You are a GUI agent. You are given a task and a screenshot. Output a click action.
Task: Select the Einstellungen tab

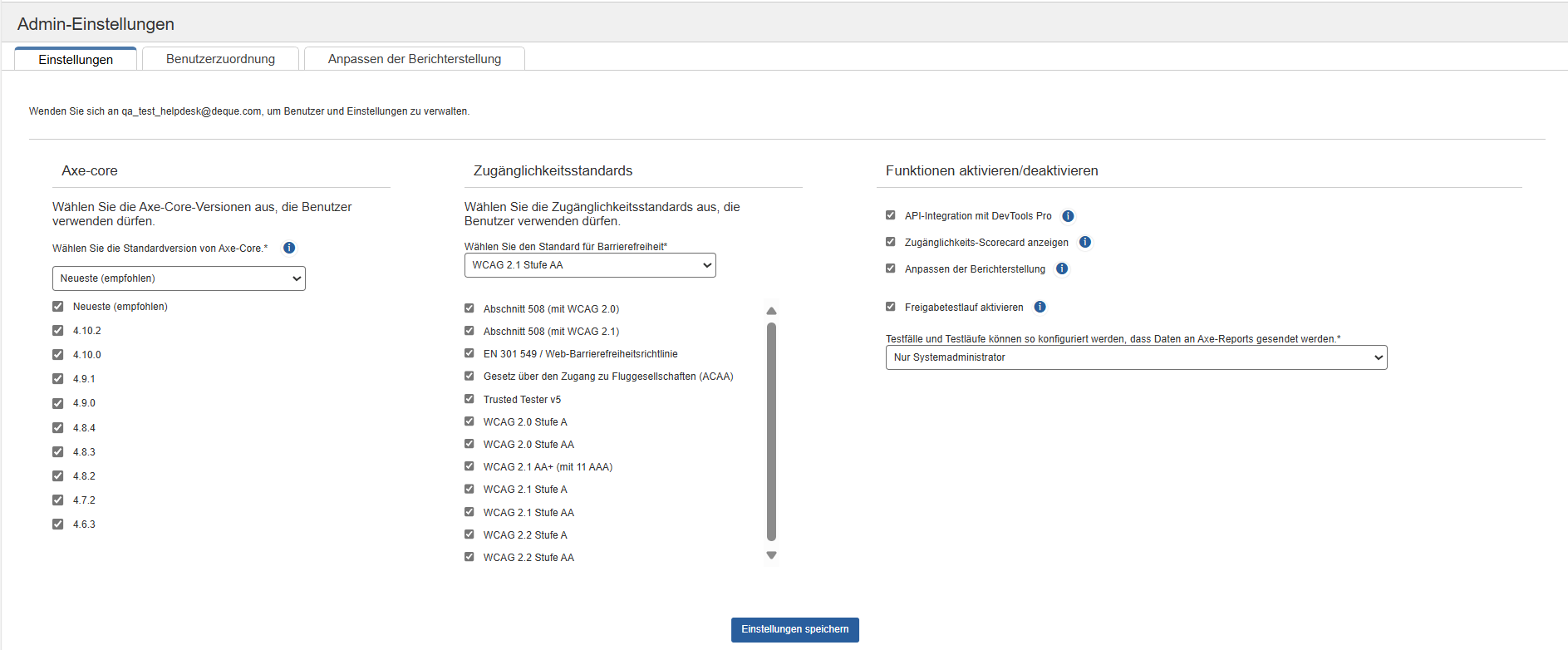pyautogui.click(x=76, y=60)
